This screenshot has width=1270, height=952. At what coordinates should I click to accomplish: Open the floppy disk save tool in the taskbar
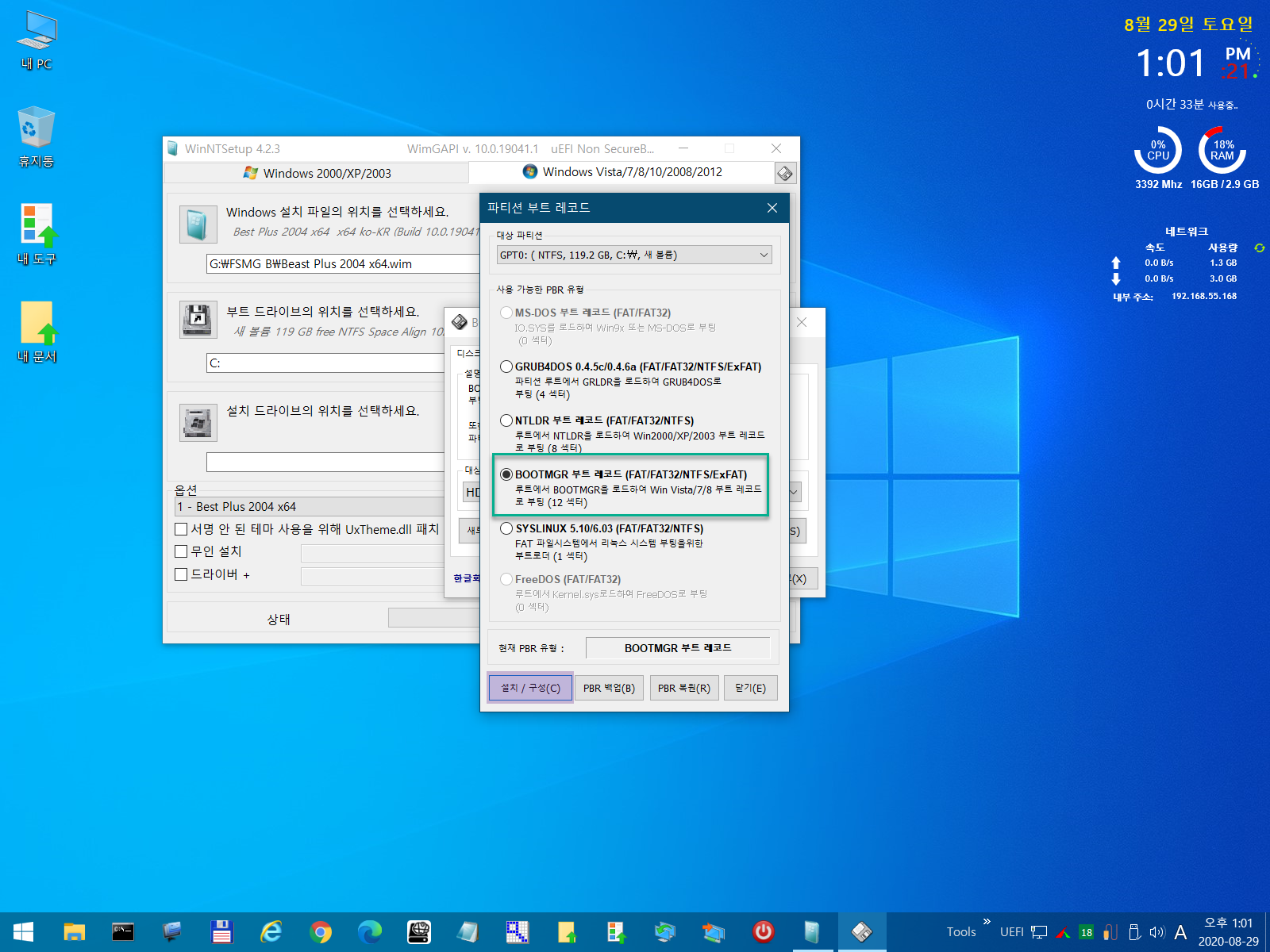pyautogui.click(x=221, y=931)
